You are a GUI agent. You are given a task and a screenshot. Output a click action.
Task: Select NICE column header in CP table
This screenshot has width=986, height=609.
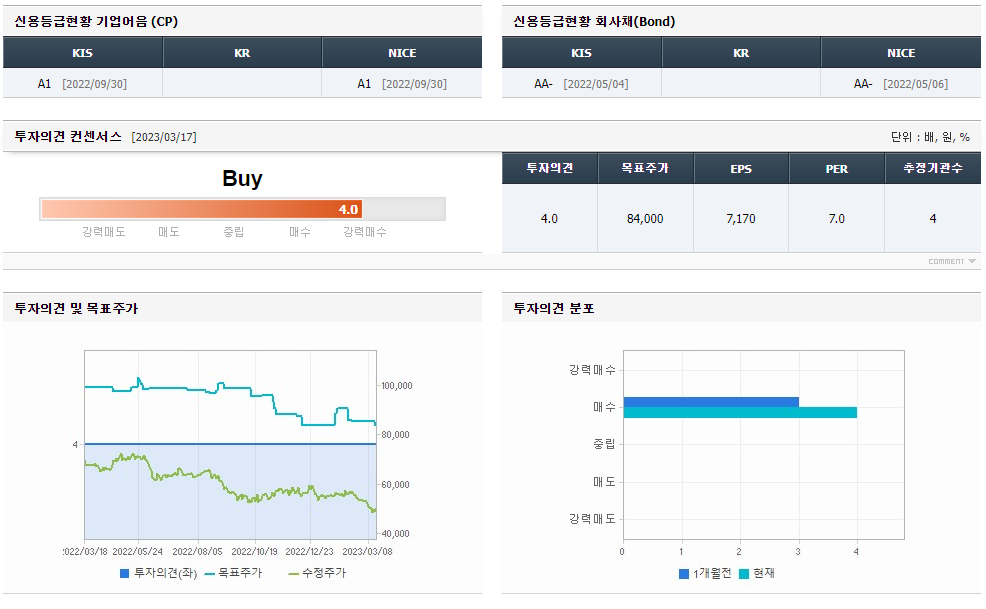coord(402,53)
